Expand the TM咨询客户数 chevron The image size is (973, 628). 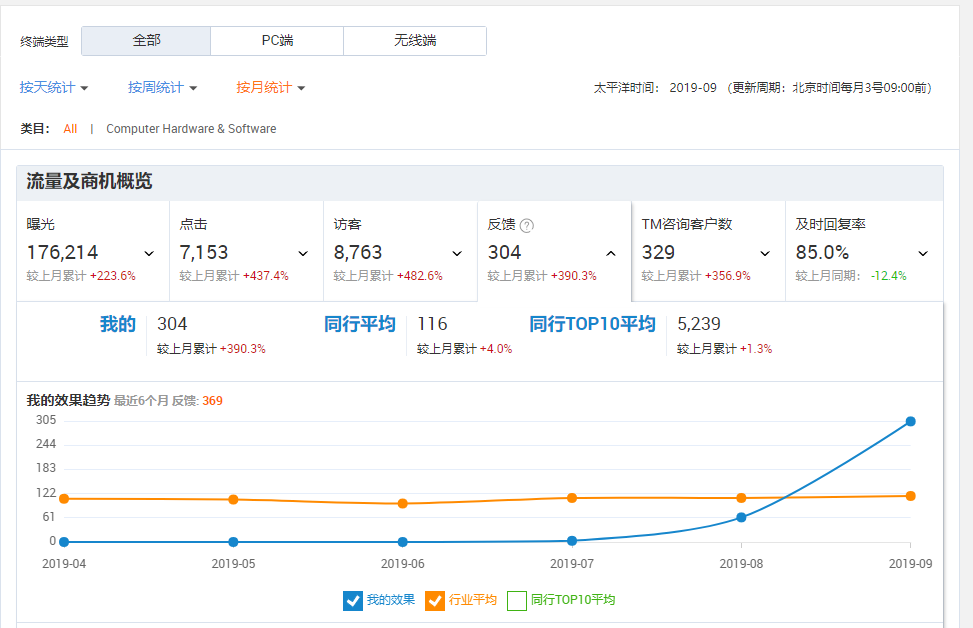[x=765, y=254]
